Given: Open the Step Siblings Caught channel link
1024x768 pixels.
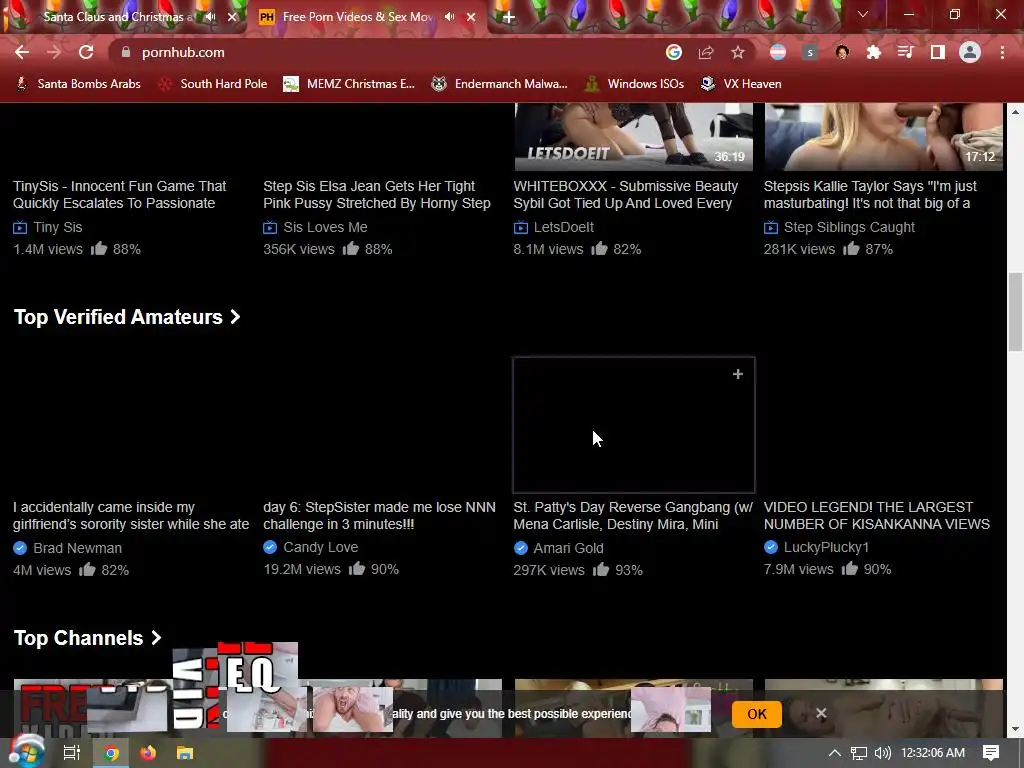Looking at the screenshot, I should coord(849,227).
